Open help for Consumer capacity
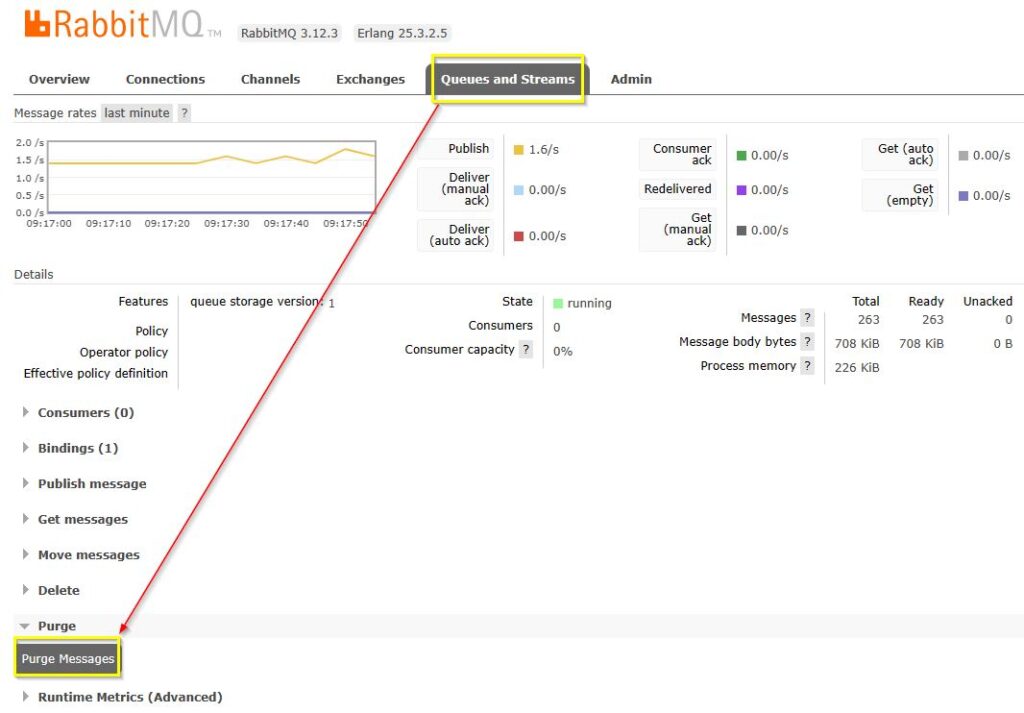1024x713 pixels. tap(526, 349)
